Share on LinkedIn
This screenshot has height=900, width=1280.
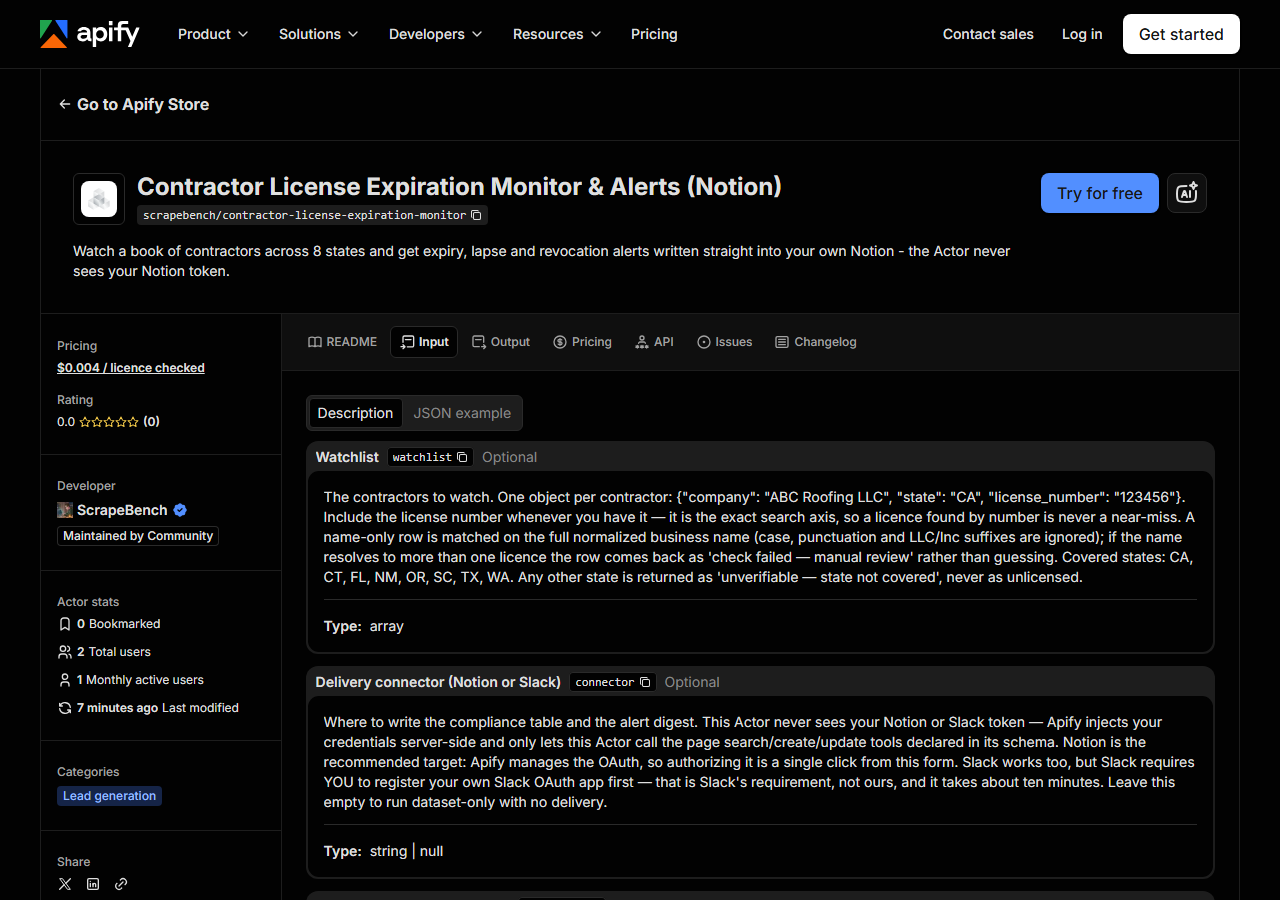(93, 884)
